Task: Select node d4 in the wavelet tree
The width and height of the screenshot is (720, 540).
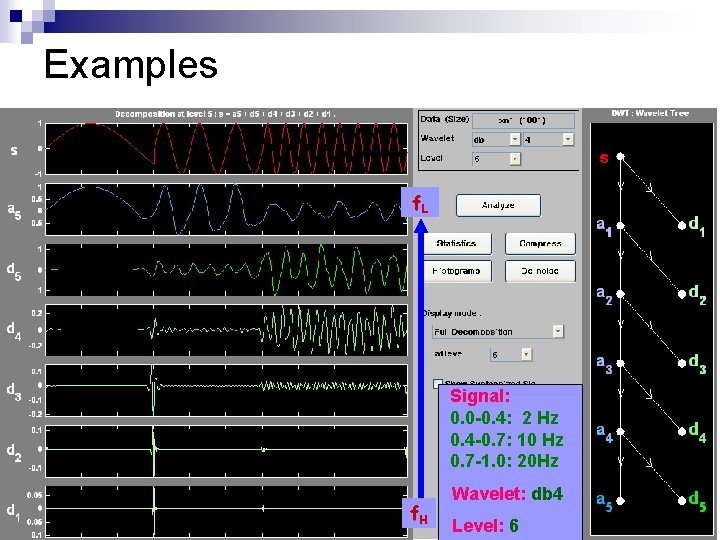Action: tap(682, 431)
